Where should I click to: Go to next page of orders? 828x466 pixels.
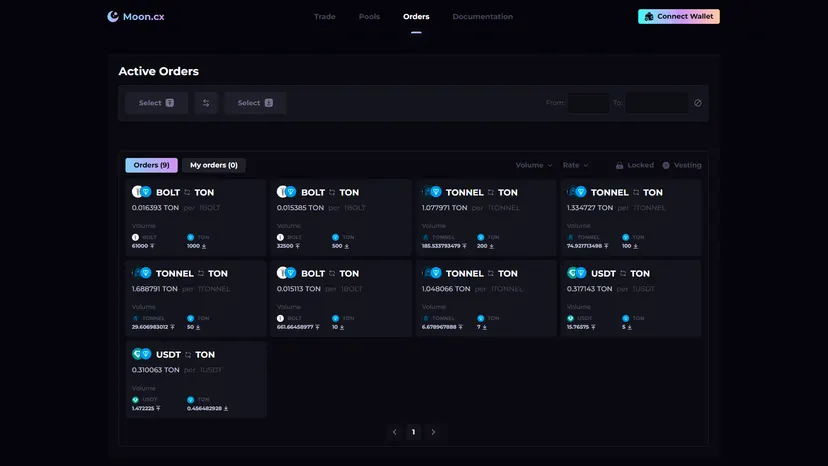(433, 432)
